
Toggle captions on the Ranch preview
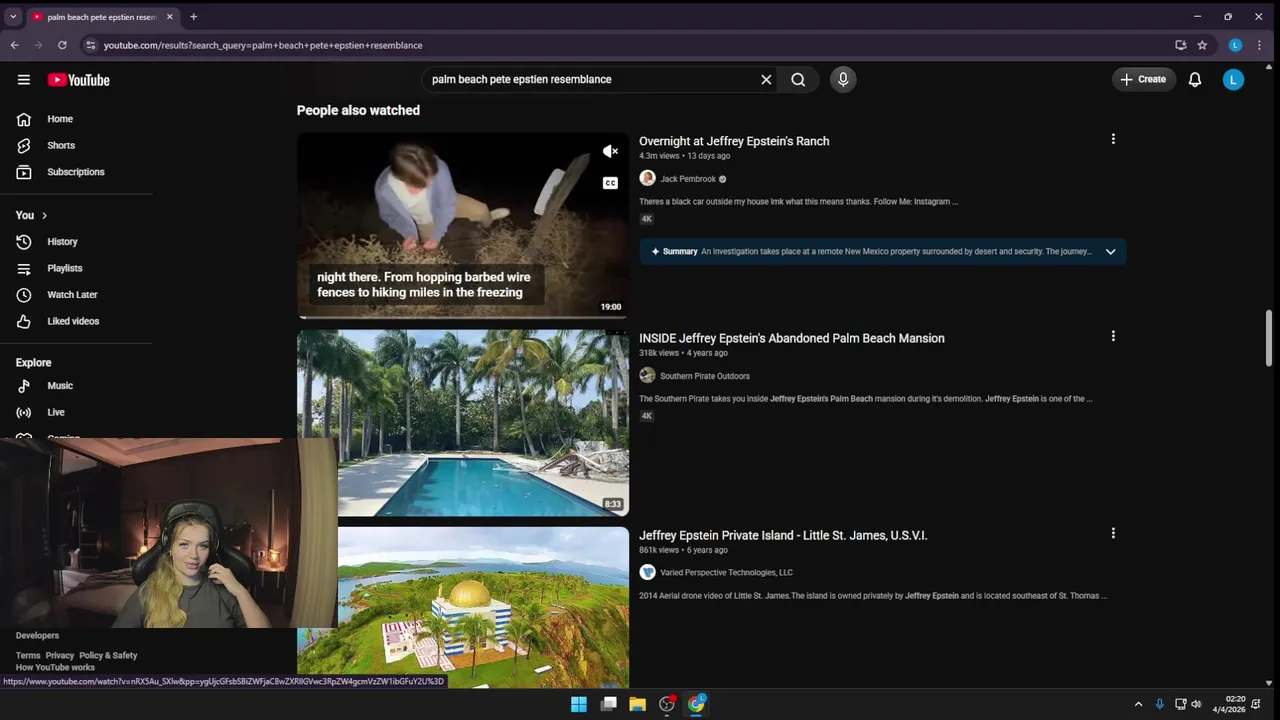(610, 183)
